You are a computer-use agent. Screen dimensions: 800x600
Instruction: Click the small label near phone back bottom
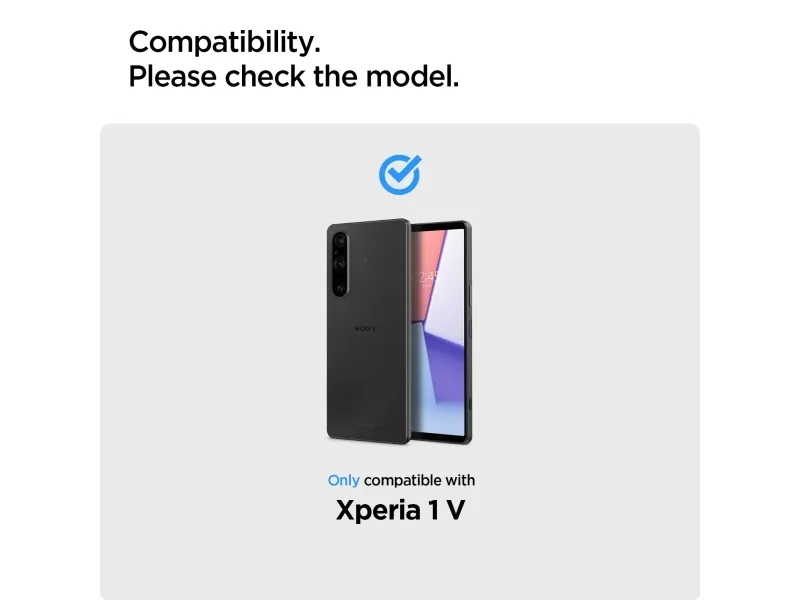365,424
